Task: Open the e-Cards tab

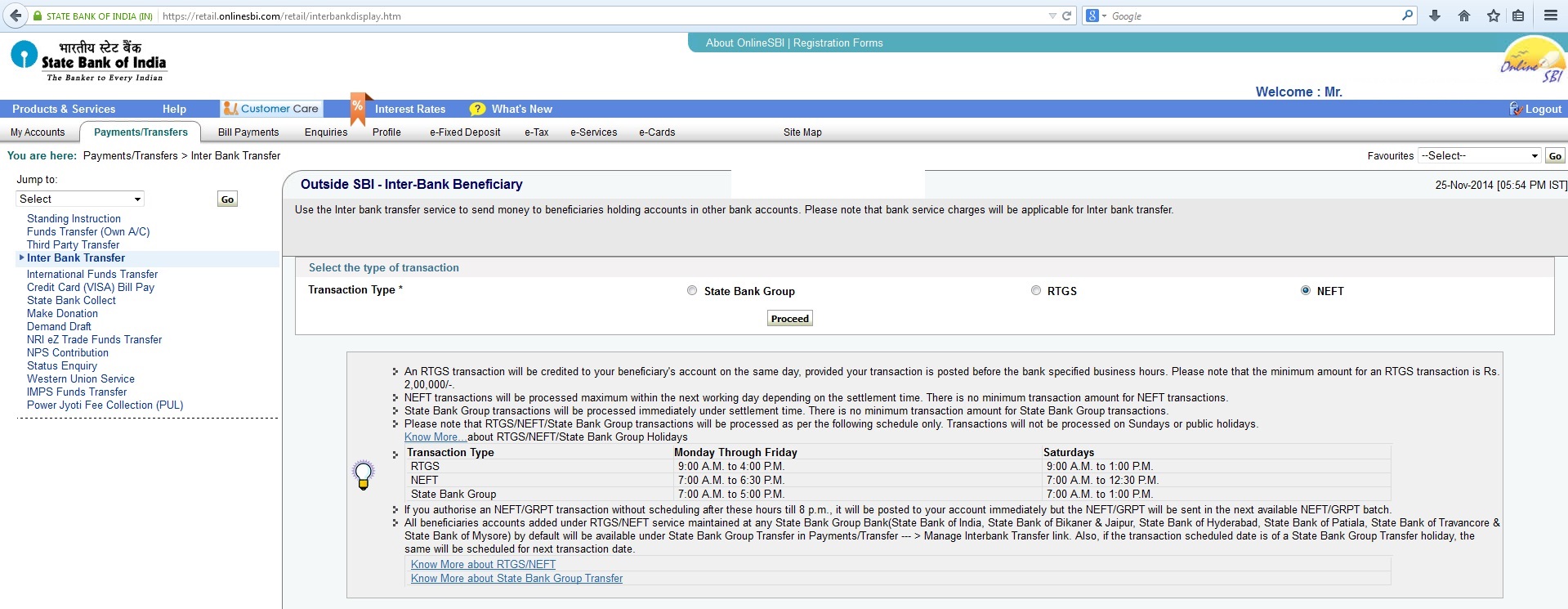Action: pyautogui.click(x=657, y=132)
